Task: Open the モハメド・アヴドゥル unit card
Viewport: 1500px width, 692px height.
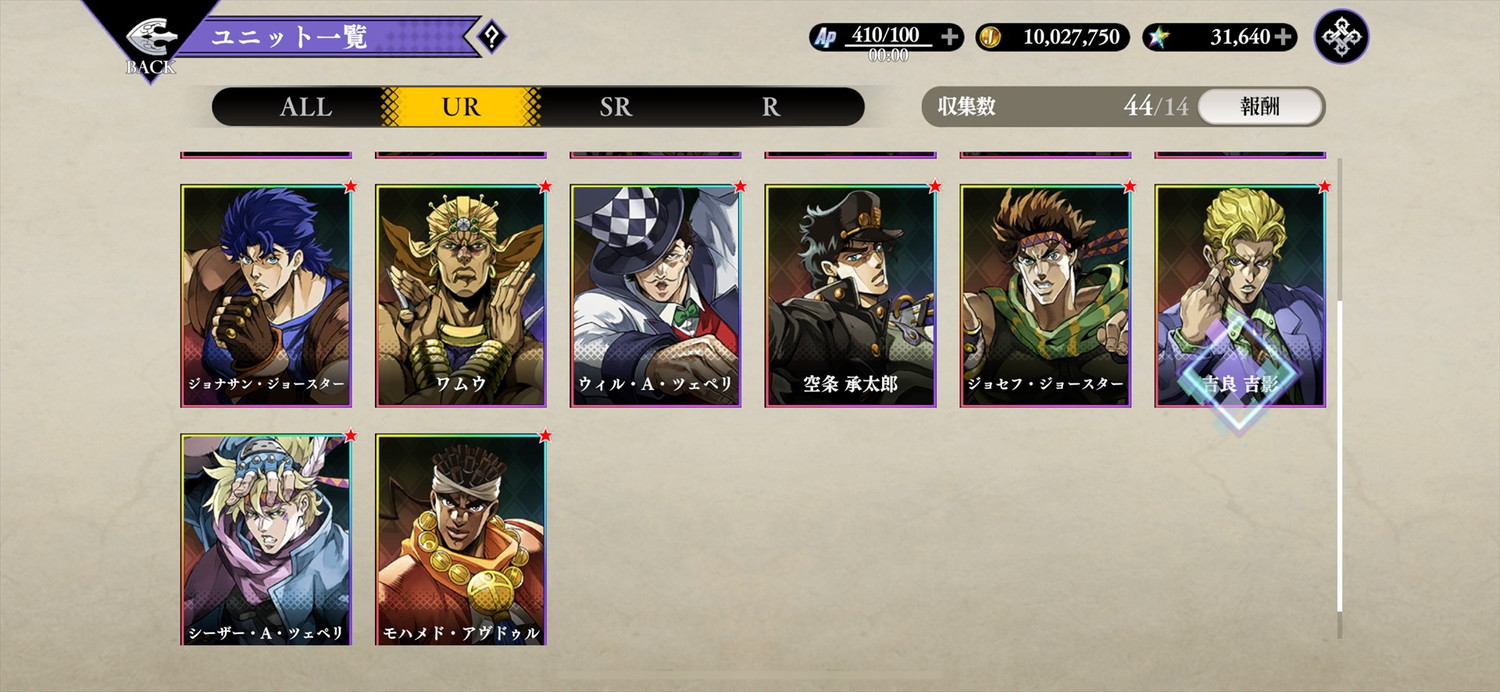Action: 461,540
